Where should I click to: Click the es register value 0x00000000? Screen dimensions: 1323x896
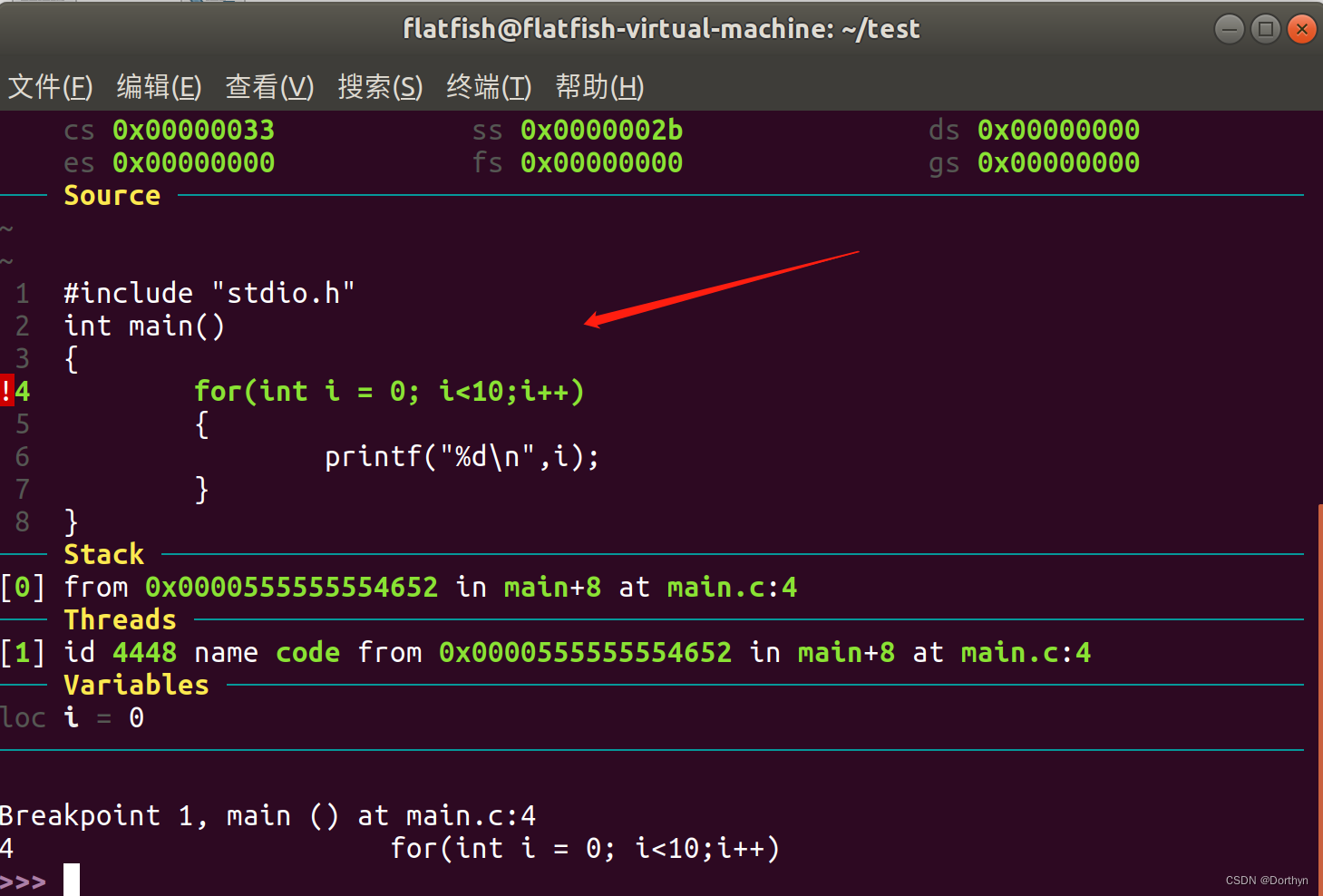click(194, 162)
